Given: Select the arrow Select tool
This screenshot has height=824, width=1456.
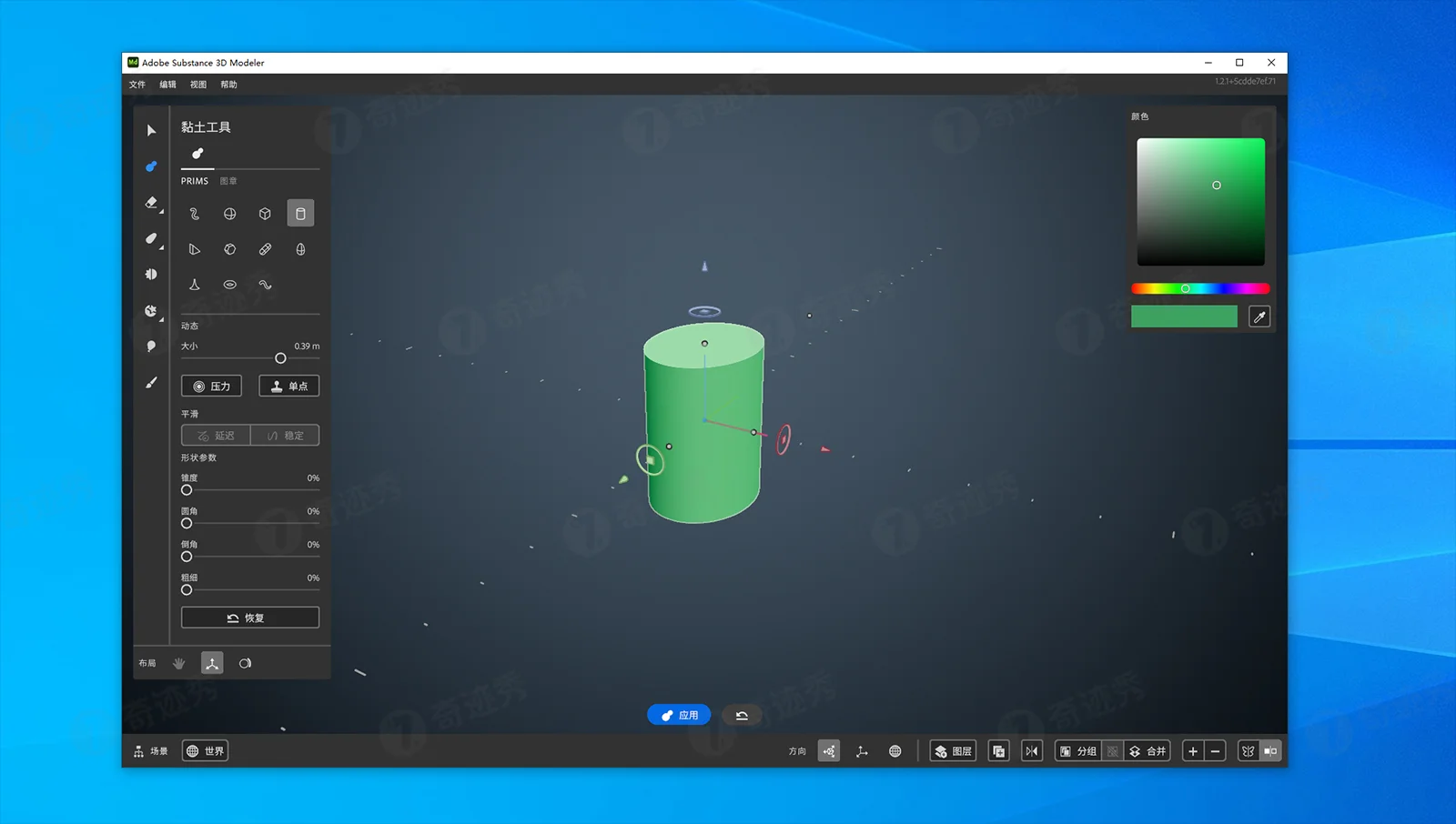Looking at the screenshot, I should point(151,131).
